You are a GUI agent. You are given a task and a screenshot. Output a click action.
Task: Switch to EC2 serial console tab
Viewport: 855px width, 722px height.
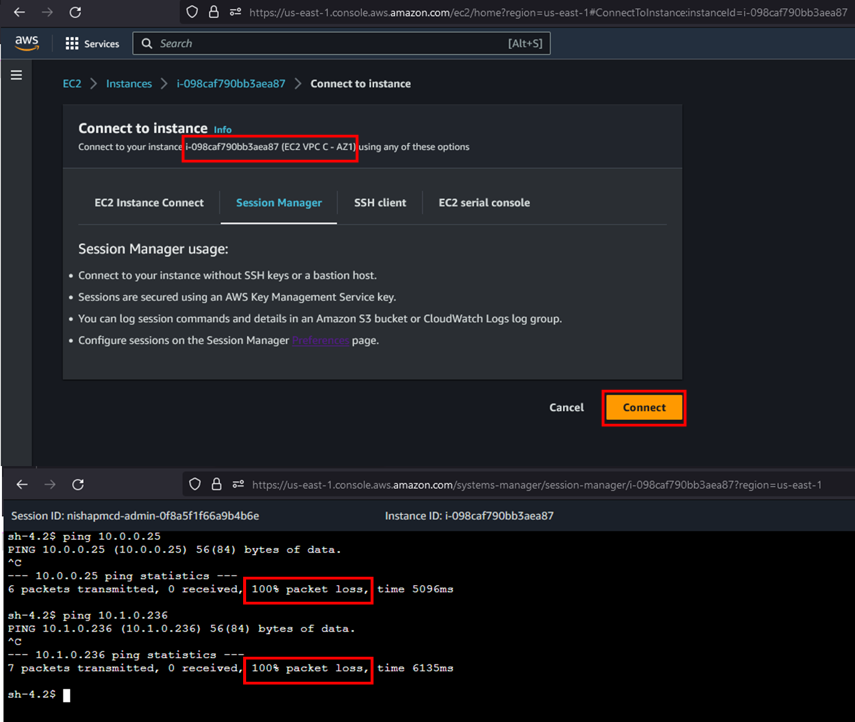click(x=484, y=203)
